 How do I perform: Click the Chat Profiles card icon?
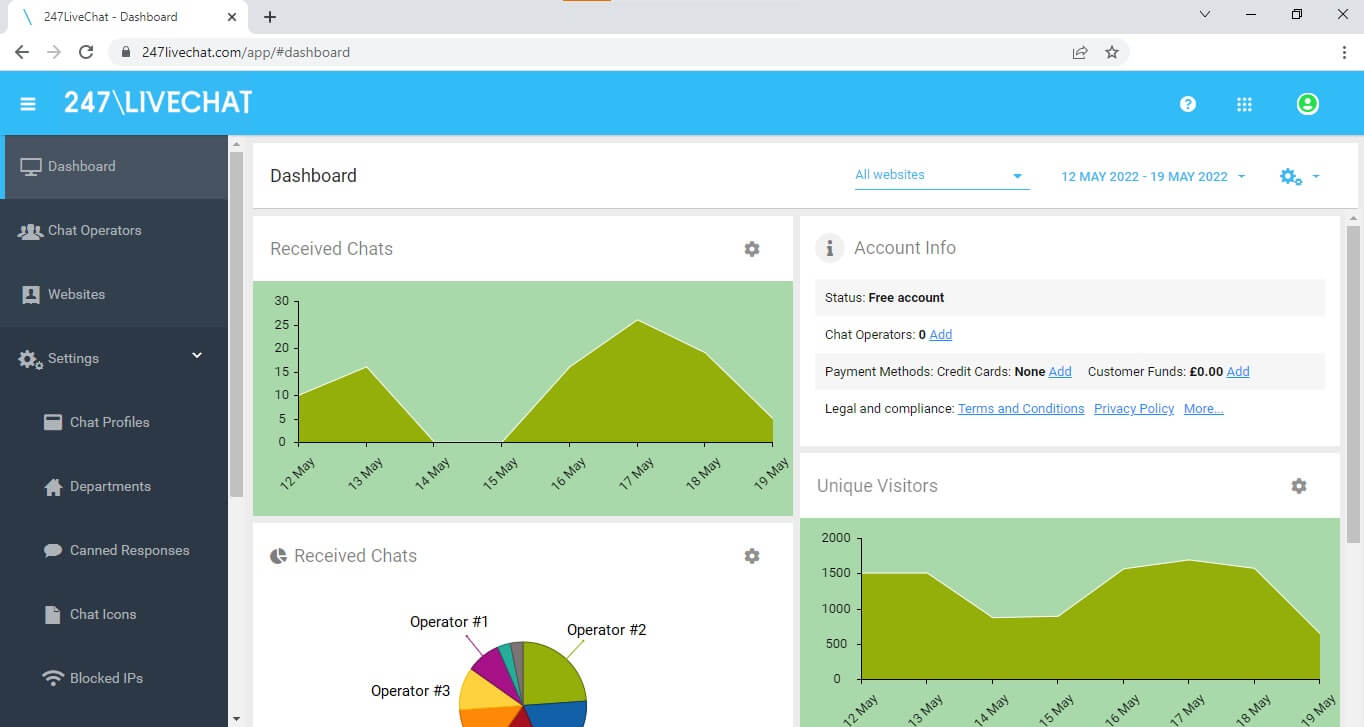pyautogui.click(x=53, y=422)
